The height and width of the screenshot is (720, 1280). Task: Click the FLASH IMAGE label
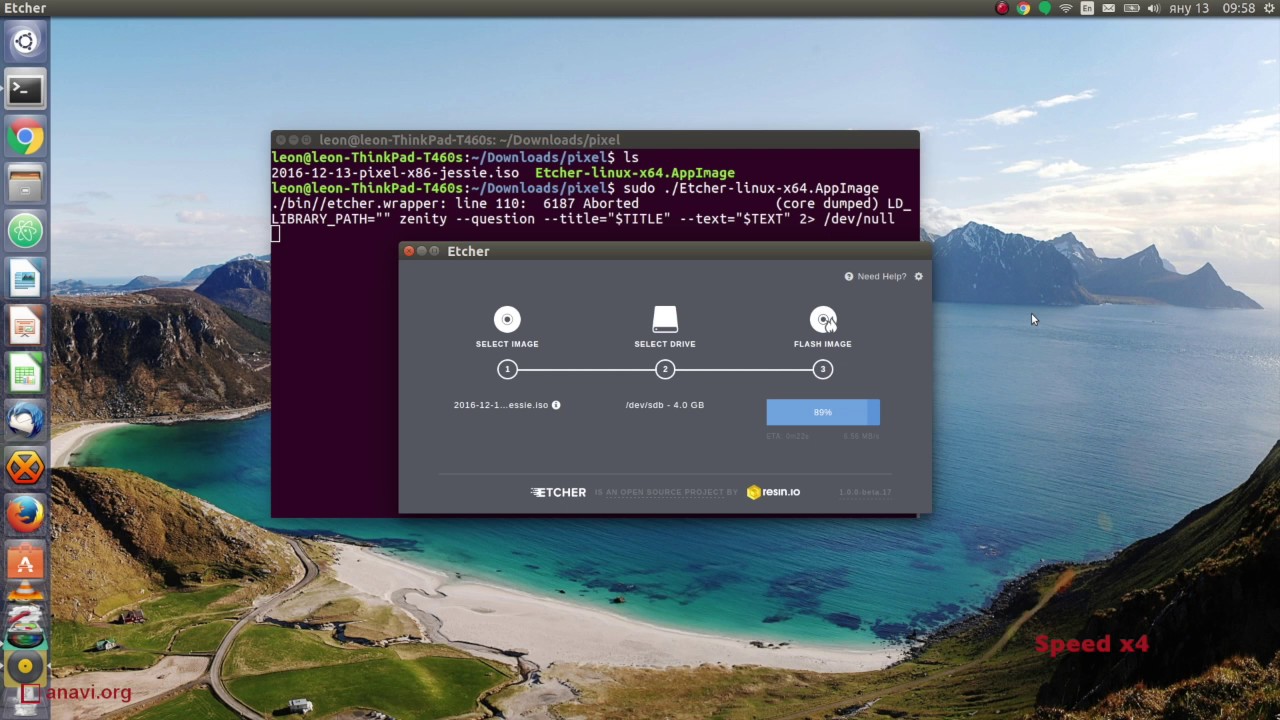(823, 344)
